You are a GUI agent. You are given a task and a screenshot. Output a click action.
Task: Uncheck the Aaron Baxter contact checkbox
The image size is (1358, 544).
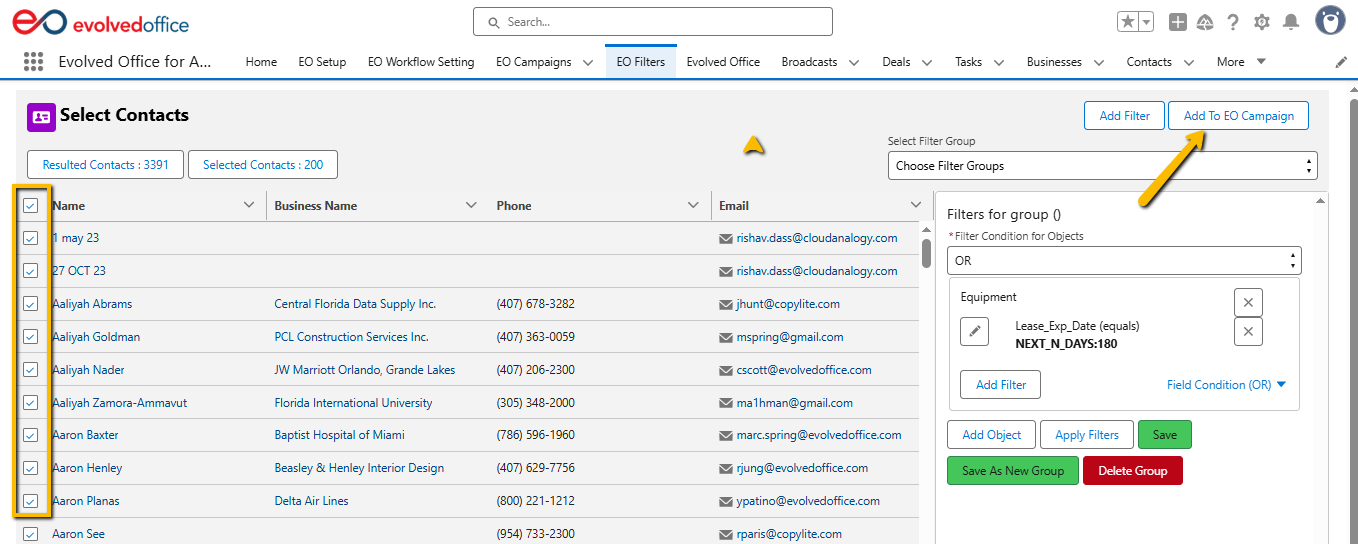31,435
